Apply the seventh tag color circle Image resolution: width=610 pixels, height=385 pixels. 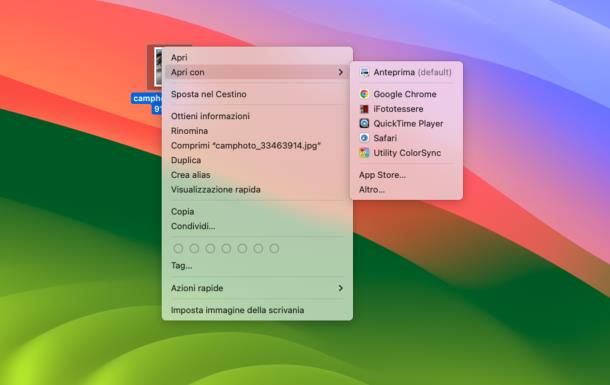[274, 248]
